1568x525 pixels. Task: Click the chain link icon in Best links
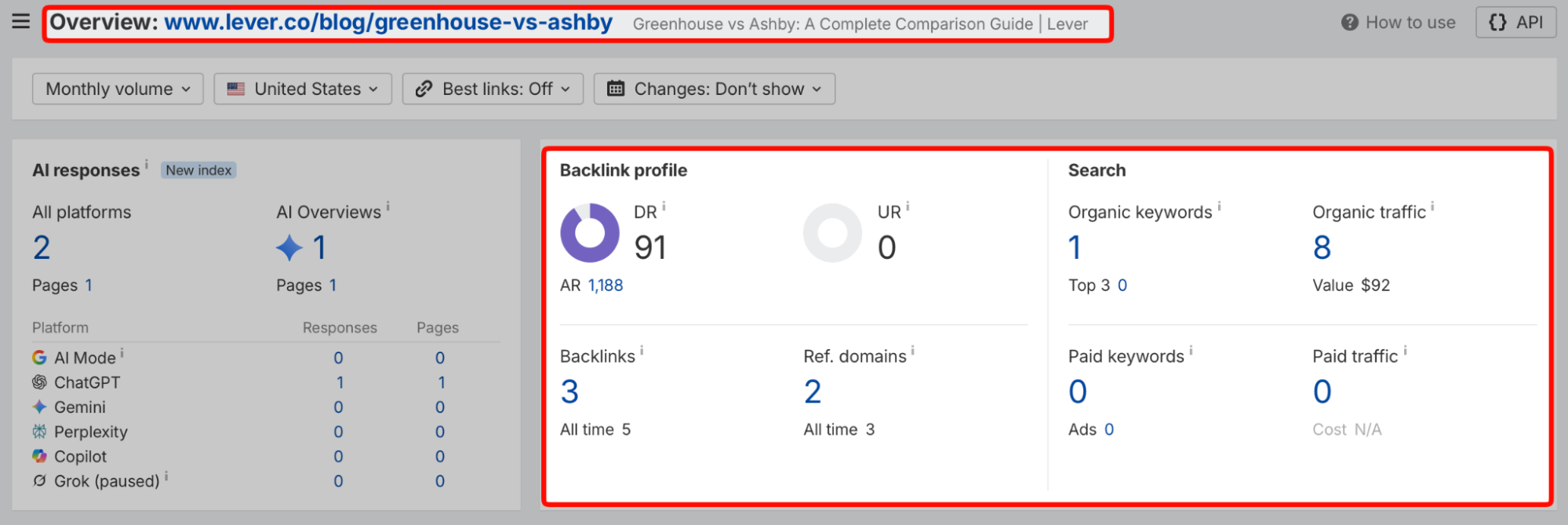pyautogui.click(x=424, y=89)
